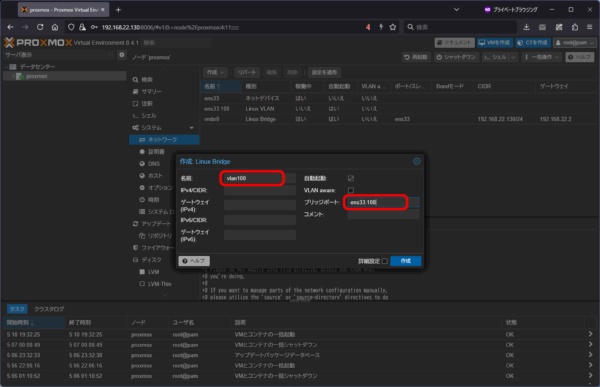Screen dimensions: 600x387
Task: Click ブリッジポート field with ens33.100
Action: coord(383,202)
